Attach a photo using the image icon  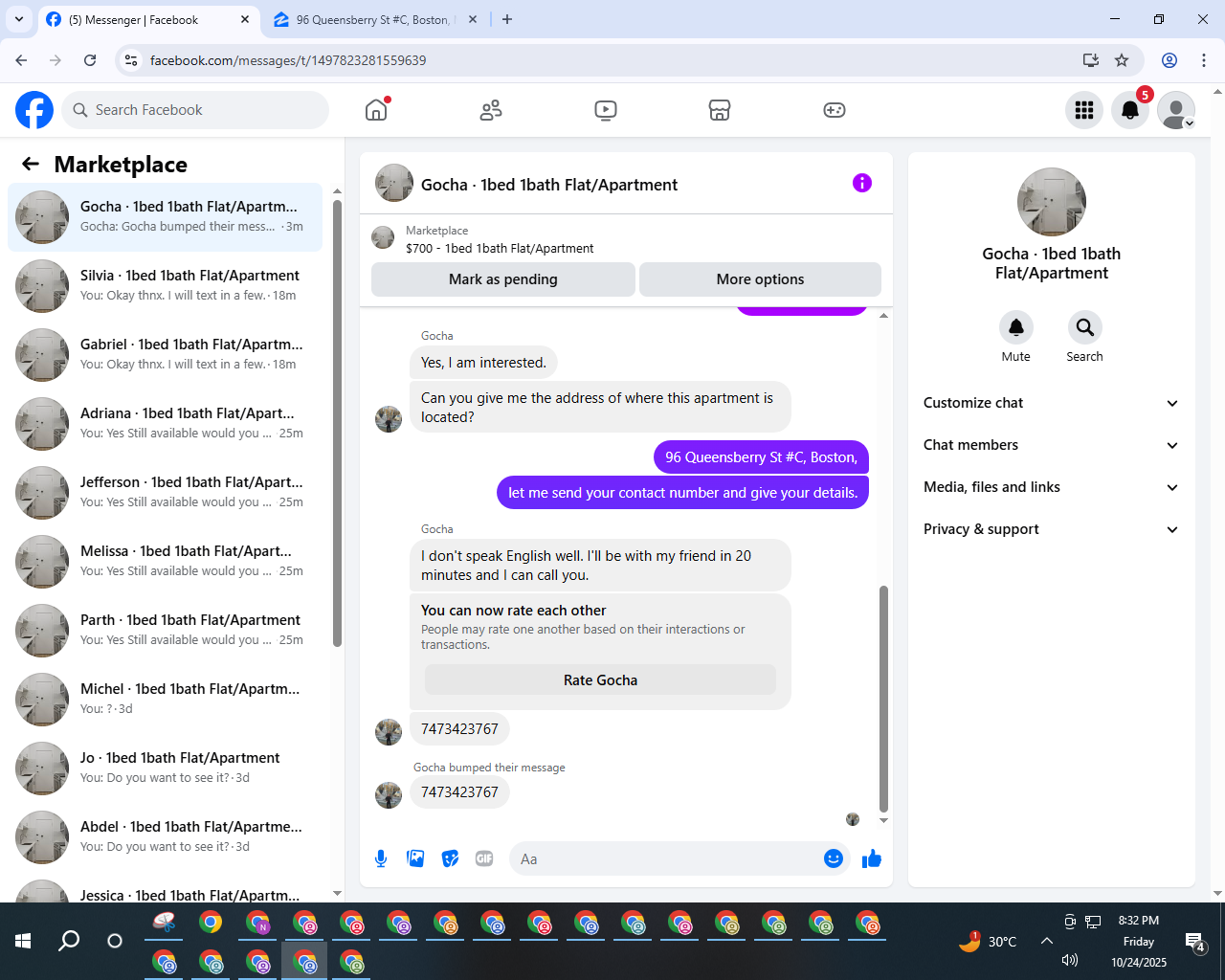point(415,858)
